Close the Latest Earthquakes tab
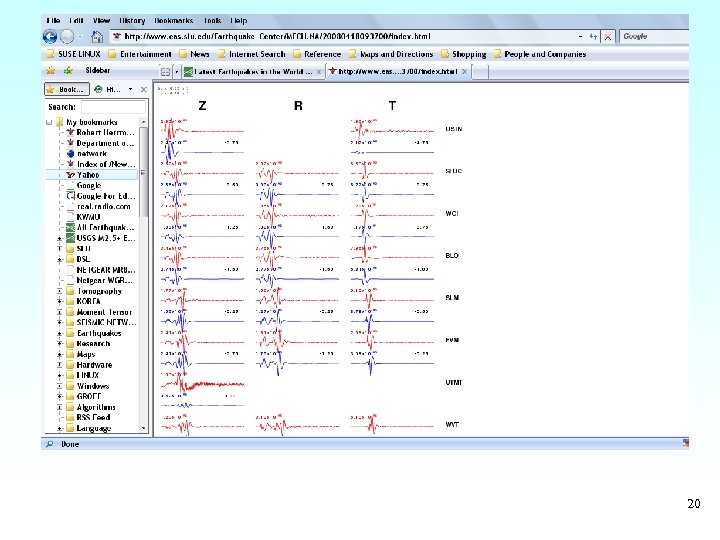The image size is (720, 540). pyautogui.click(x=319, y=71)
